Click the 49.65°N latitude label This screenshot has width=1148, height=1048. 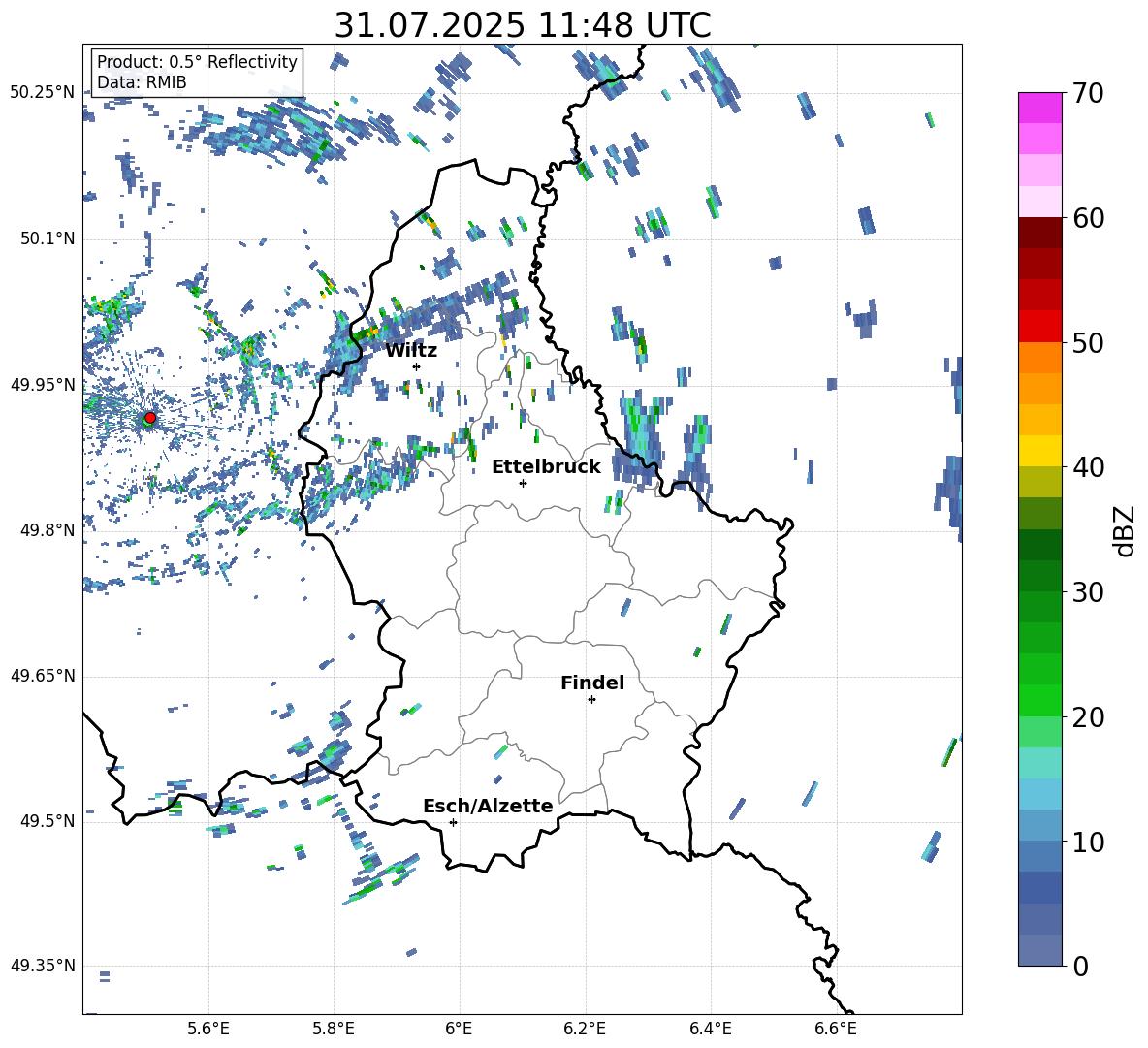click(x=42, y=676)
